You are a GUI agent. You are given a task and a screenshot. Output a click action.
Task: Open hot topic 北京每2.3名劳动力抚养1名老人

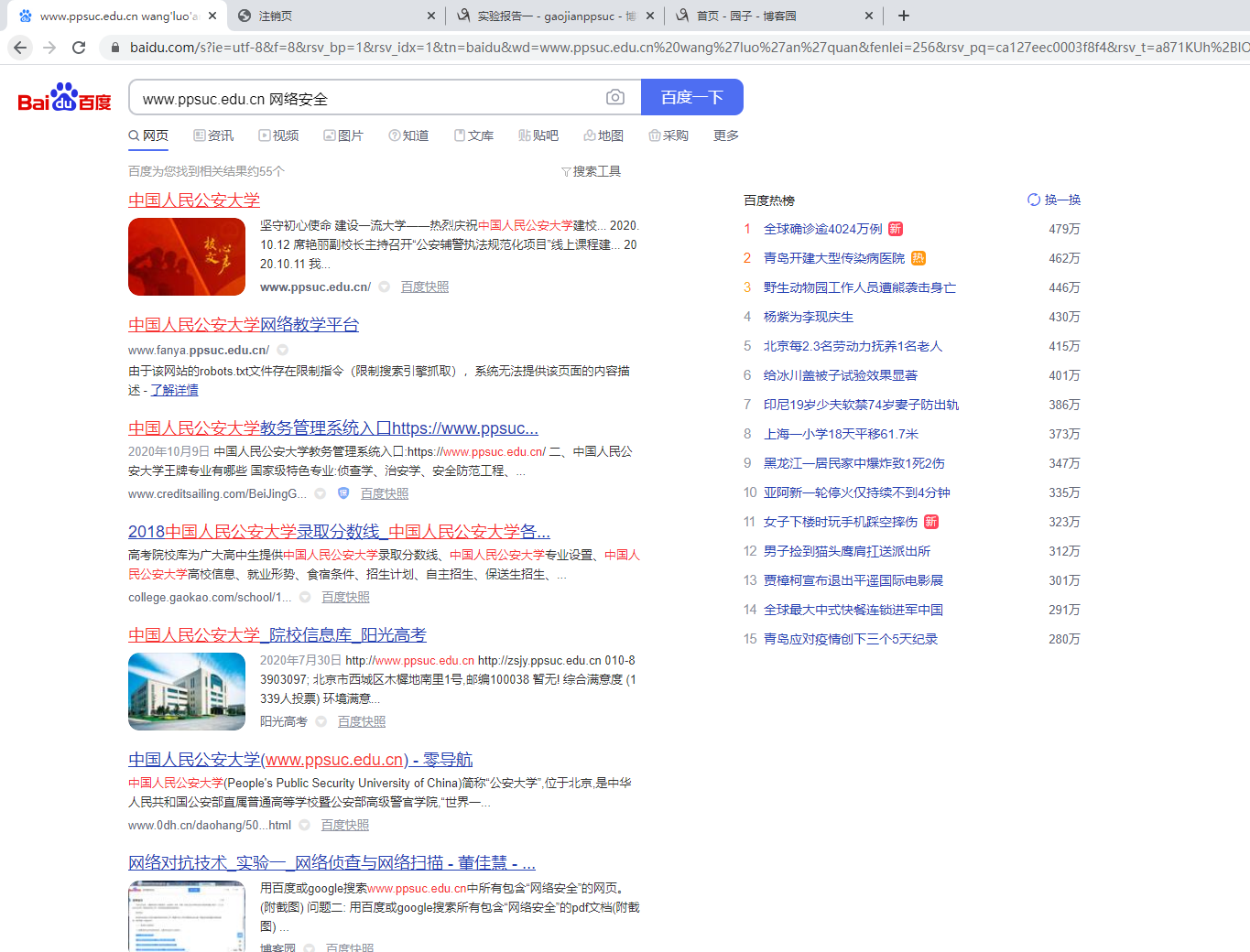tap(853, 346)
